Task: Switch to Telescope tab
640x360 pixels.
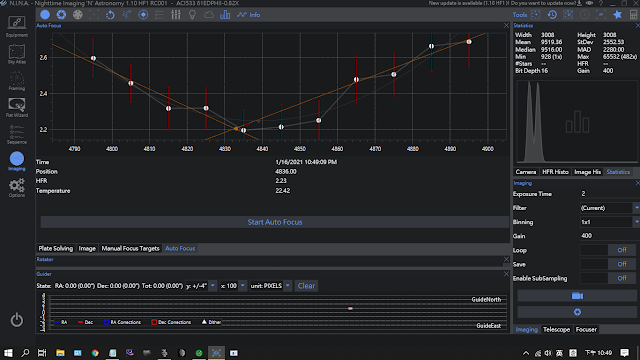Action: [x=556, y=329]
